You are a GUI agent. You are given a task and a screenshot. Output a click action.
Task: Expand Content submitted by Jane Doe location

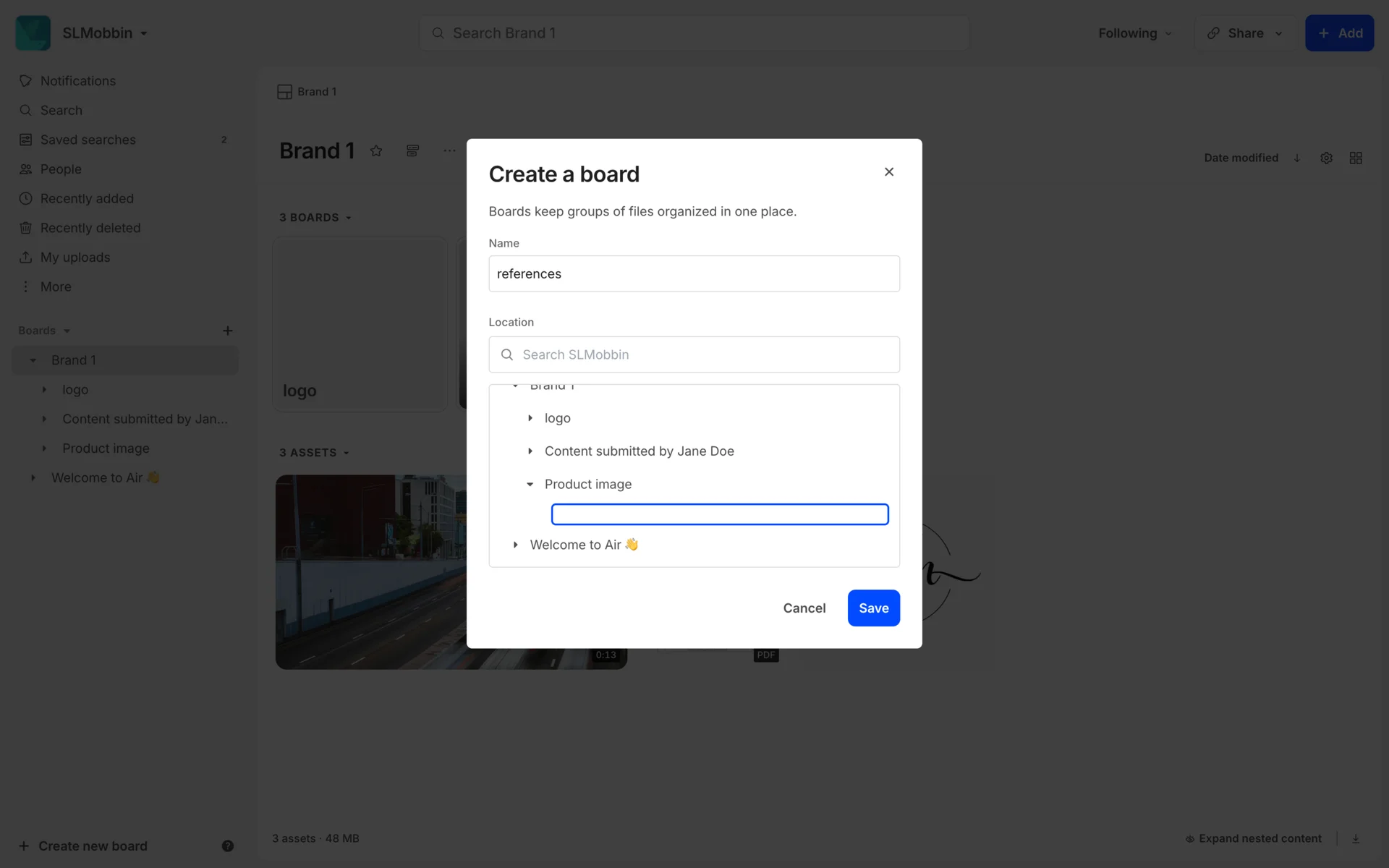coord(530,451)
